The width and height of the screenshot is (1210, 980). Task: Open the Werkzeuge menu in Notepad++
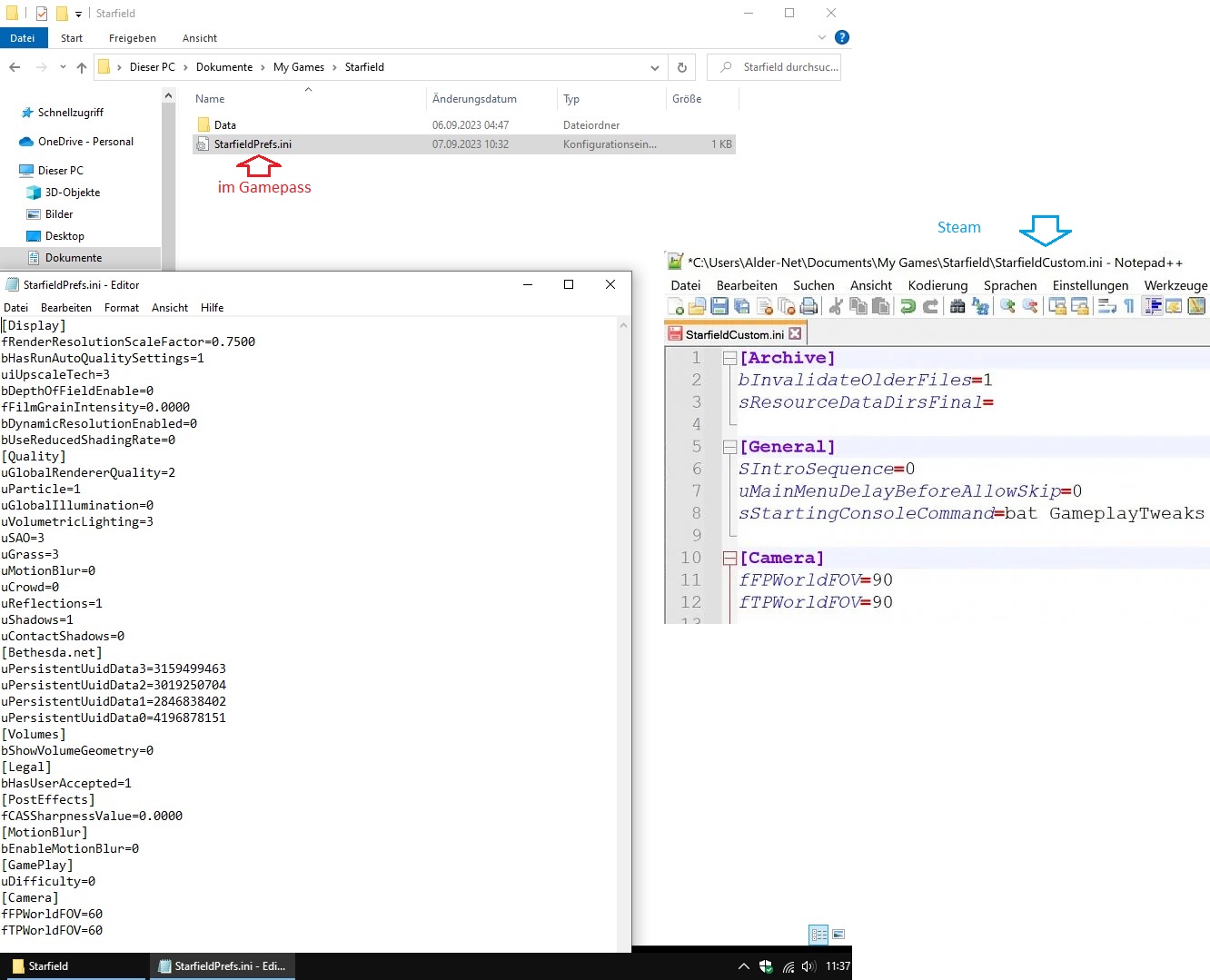pos(1175,285)
